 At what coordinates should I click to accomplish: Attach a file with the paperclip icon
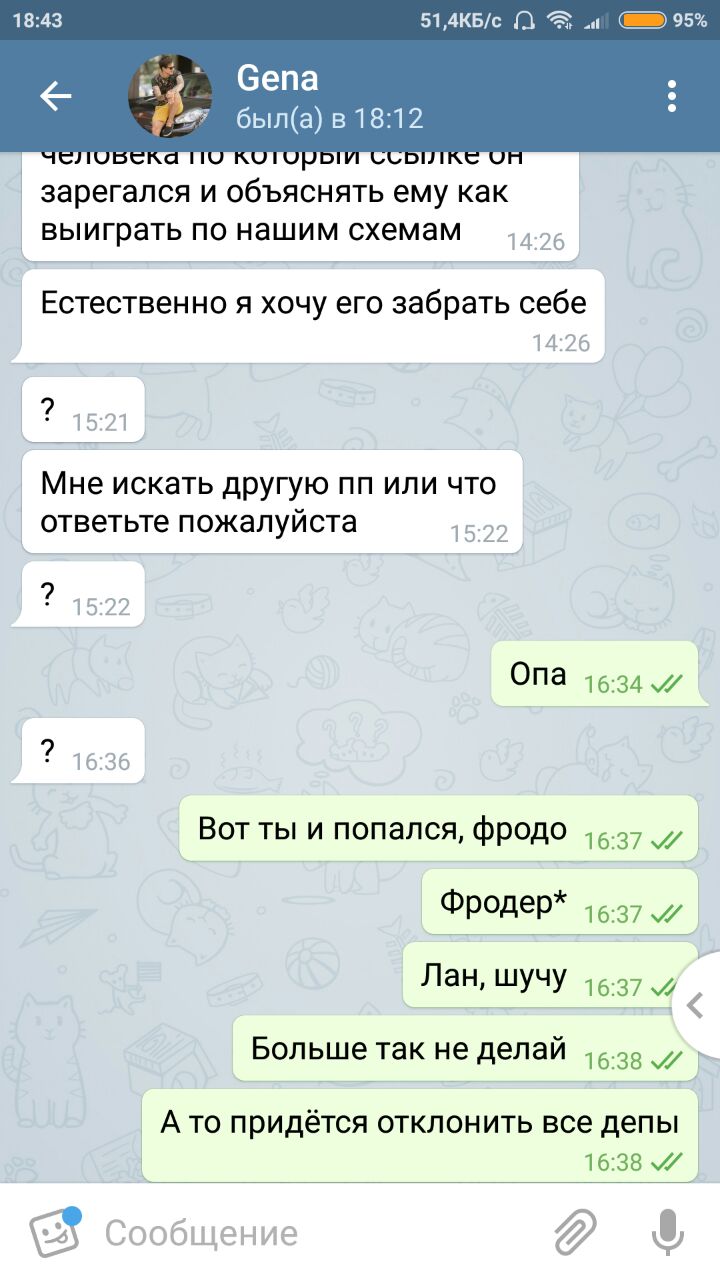point(576,1232)
